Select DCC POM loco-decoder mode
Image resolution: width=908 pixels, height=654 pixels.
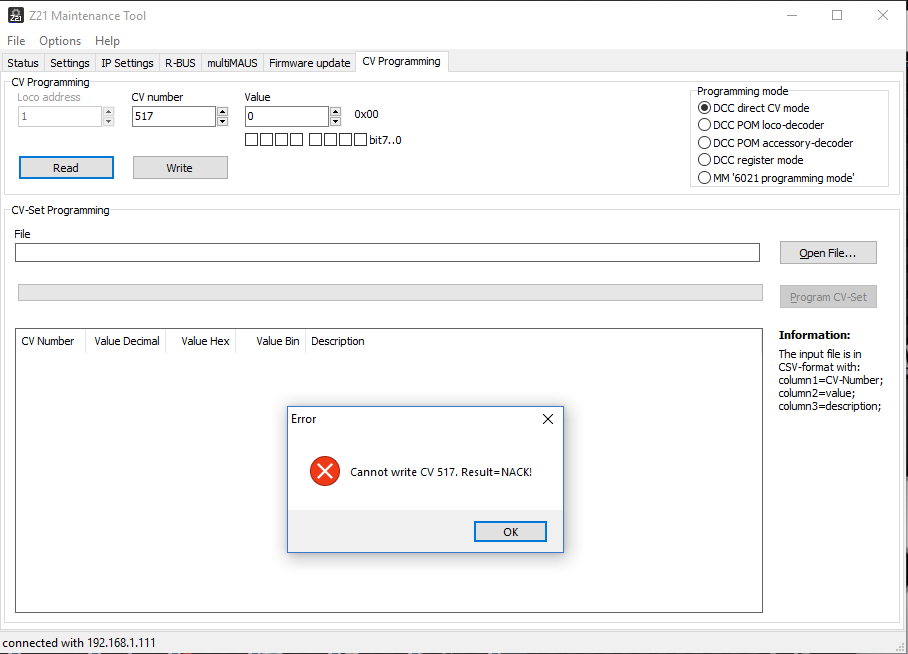pyautogui.click(x=704, y=125)
